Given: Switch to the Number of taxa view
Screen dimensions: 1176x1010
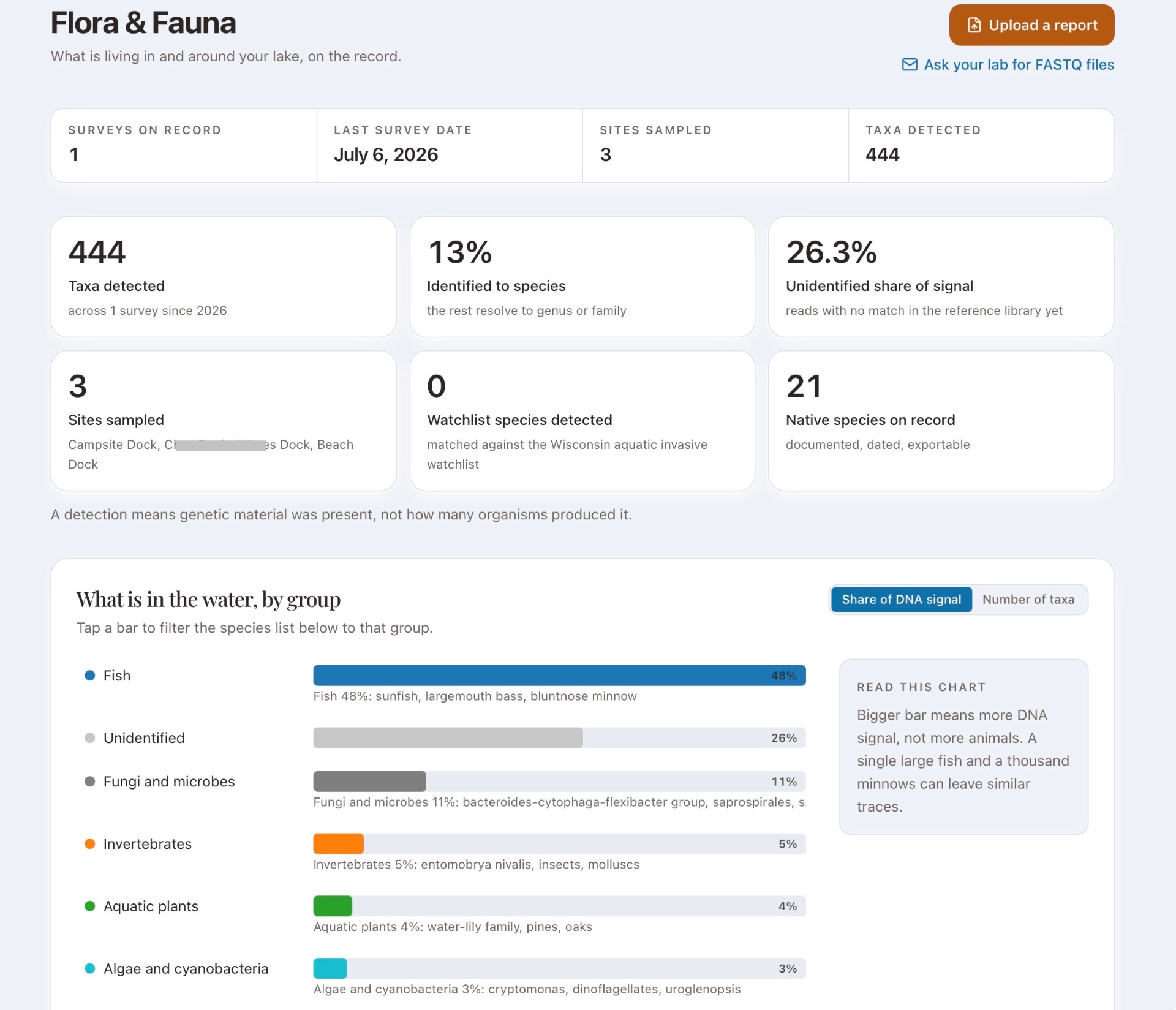Looking at the screenshot, I should pyautogui.click(x=1028, y=600).
